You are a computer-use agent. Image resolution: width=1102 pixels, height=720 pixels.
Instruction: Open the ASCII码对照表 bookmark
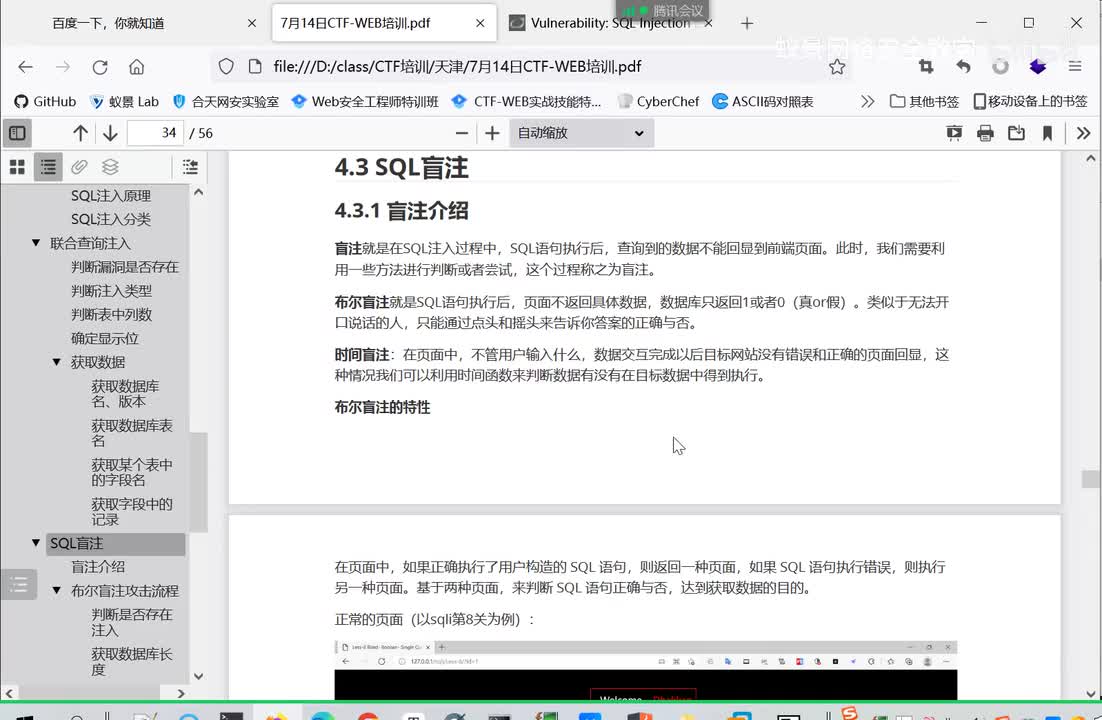[x=763, y=101]
